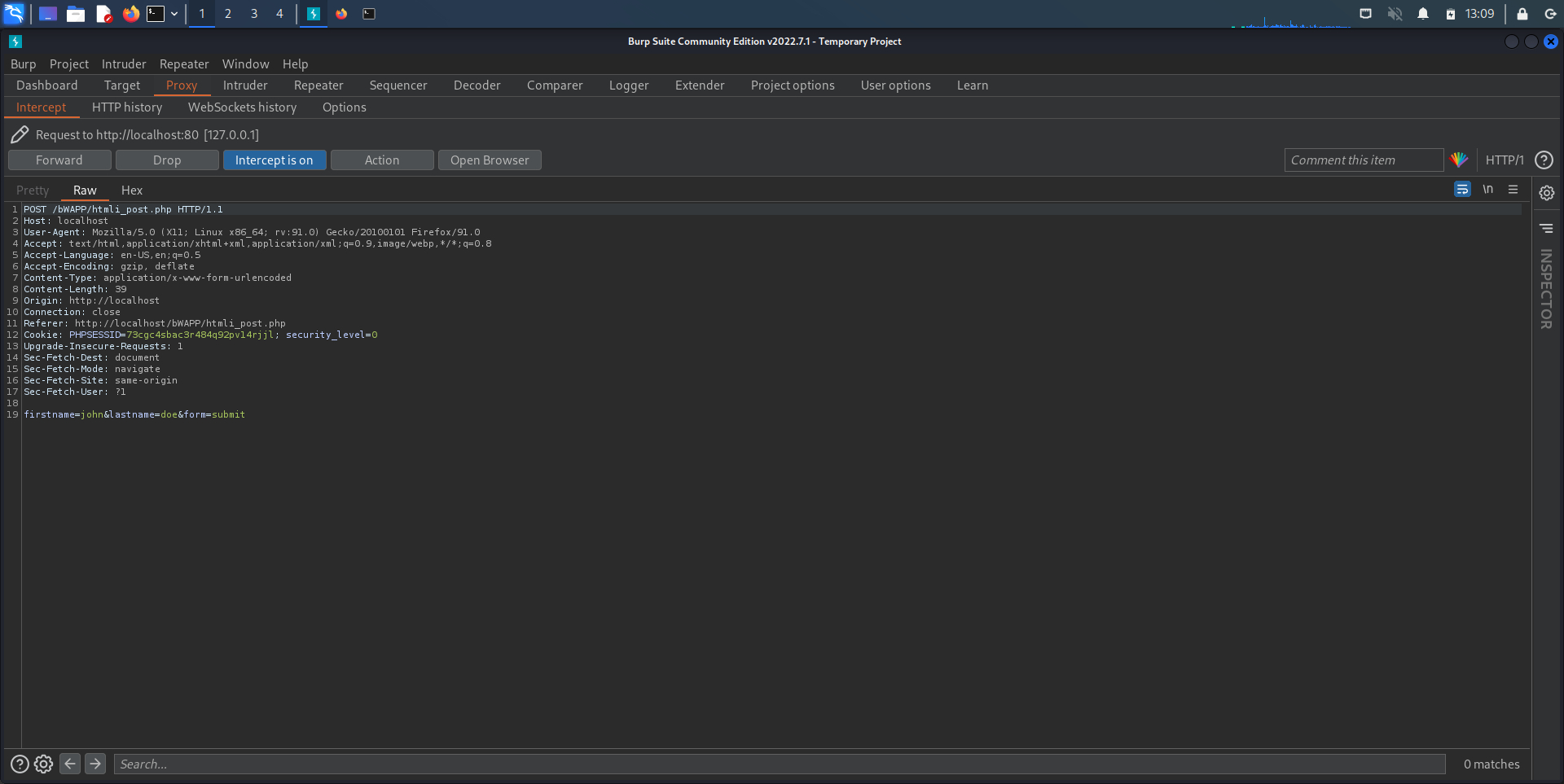Click the search settings gear at bottom

point(44,764)
